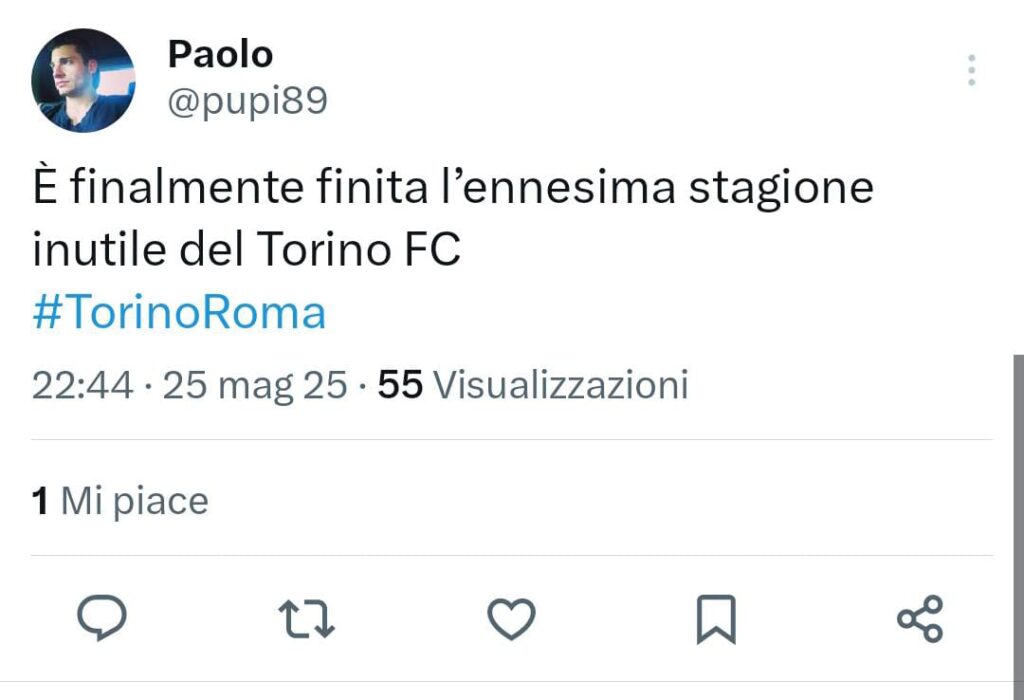
Task: Click the text line ending Torino FC
Action: (246, 250)
